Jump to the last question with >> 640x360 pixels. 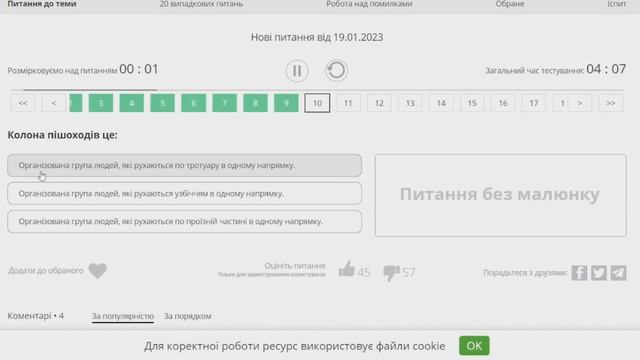[x=611, y=103]
